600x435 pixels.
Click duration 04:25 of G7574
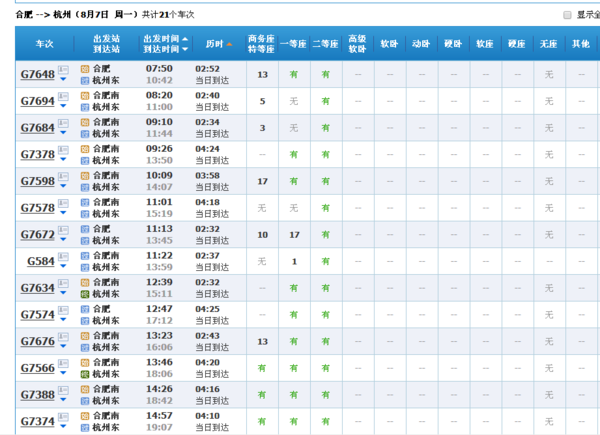(x=207, y=309)
